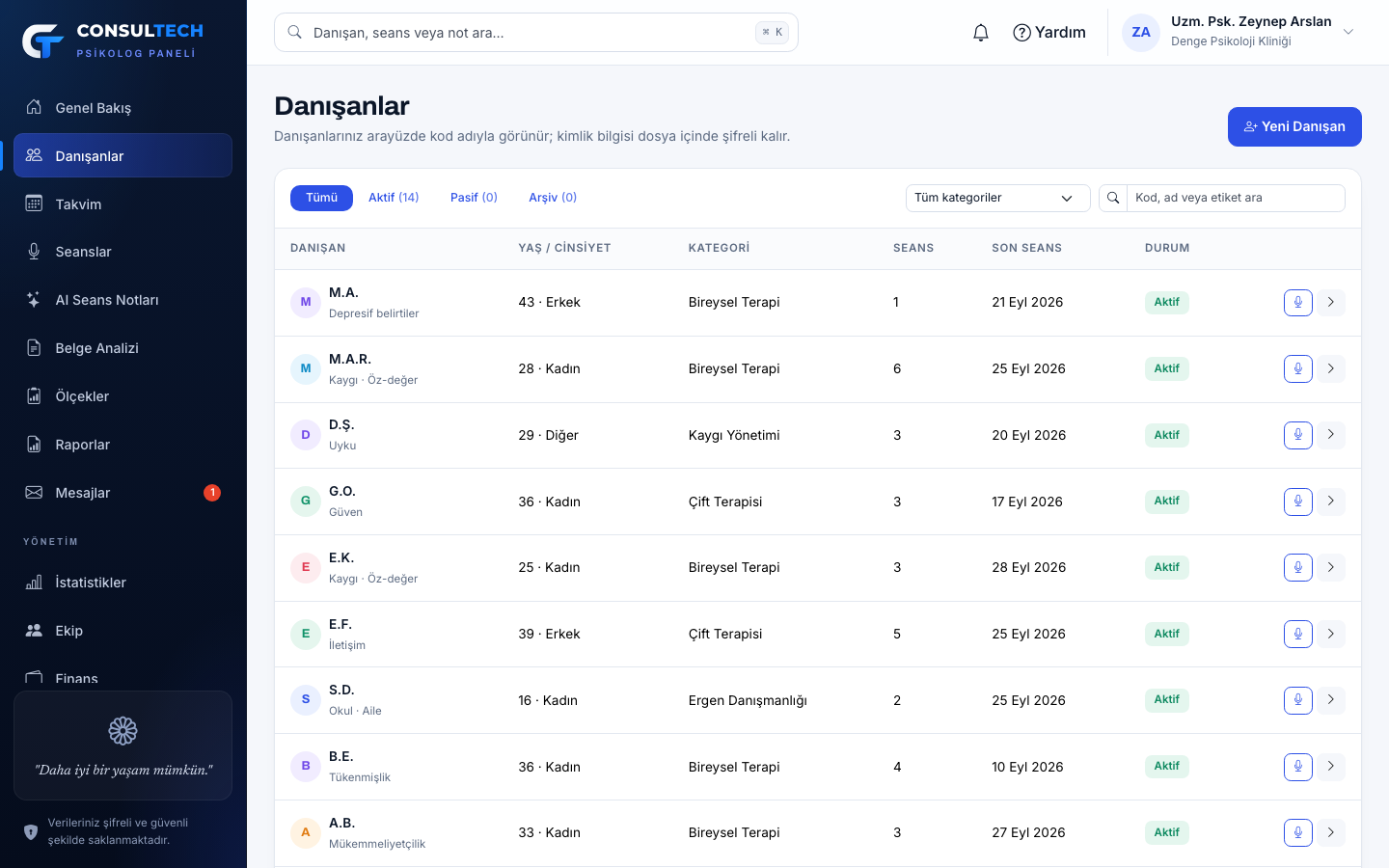Open M.A. client details chevron
Viewport: 1389px width, 868px height.
coord(1331,302)
